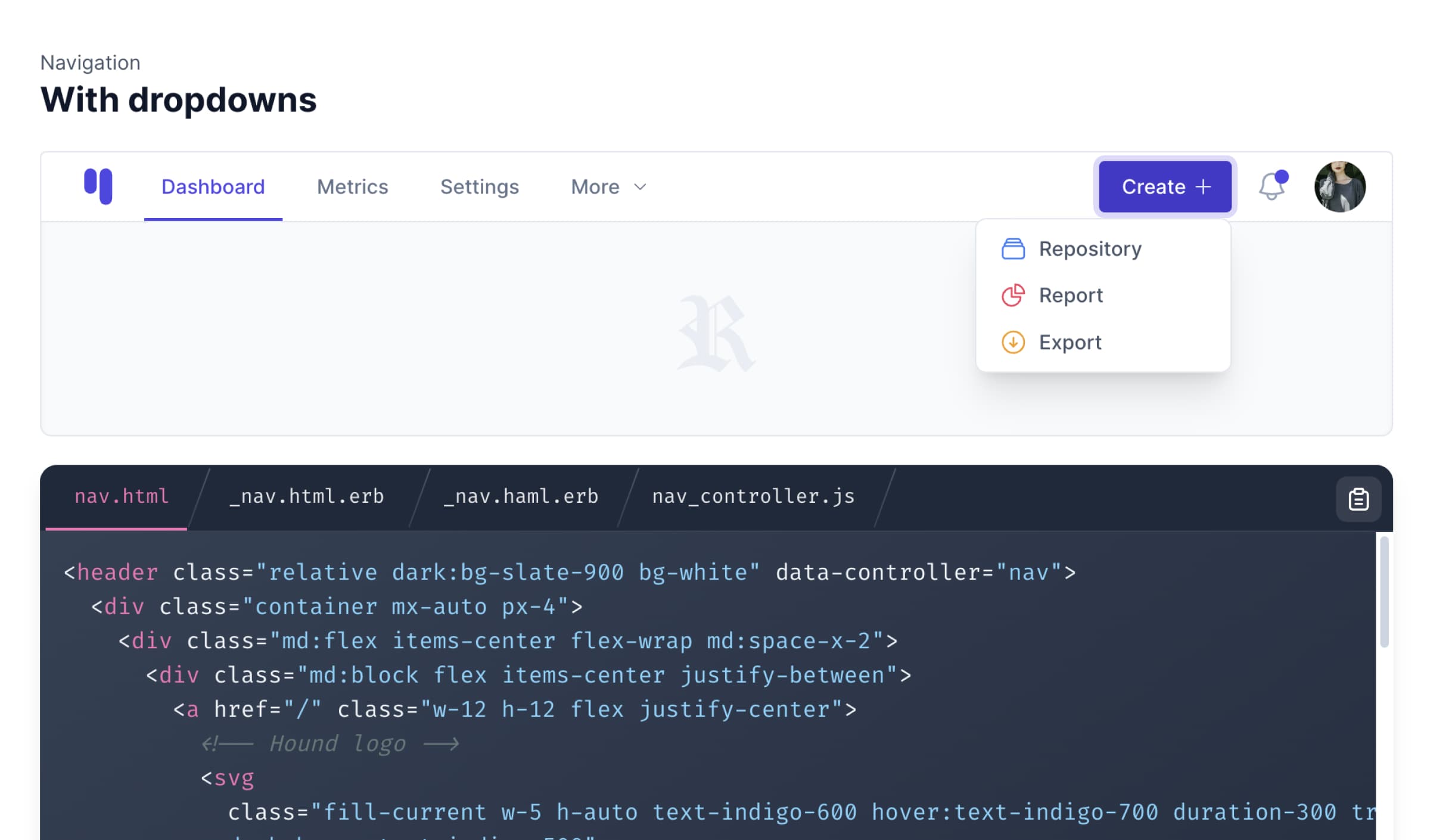The width and height of the screenshot is (1430, 840).
Task: Click the Repository icon in dropdown
Action: click(x=1013, y=248)
